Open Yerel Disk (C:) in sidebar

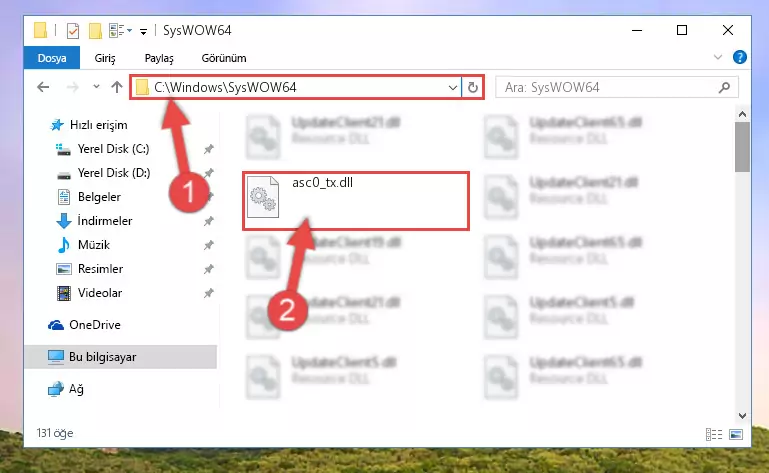point(113,149)
